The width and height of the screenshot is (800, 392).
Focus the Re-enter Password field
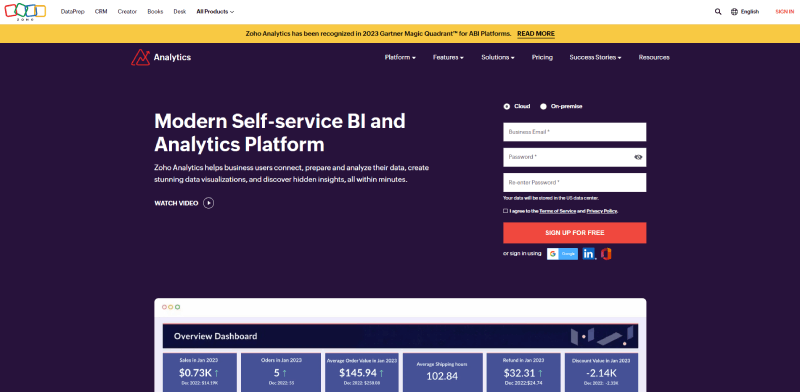(574, 182)
